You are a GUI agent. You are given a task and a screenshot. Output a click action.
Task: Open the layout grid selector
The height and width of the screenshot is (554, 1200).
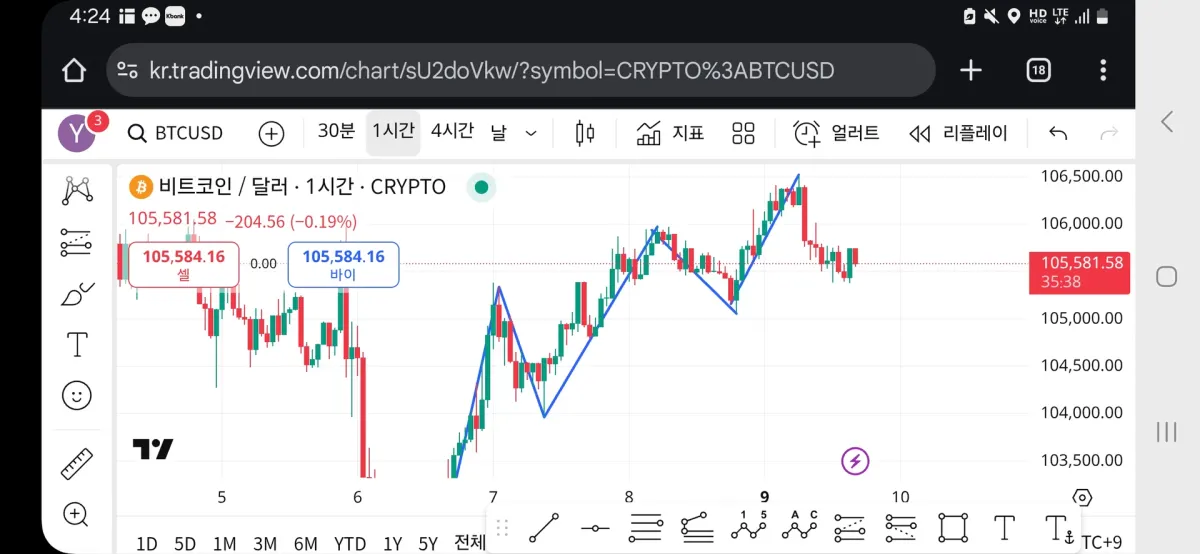click(x=743, y=133)
